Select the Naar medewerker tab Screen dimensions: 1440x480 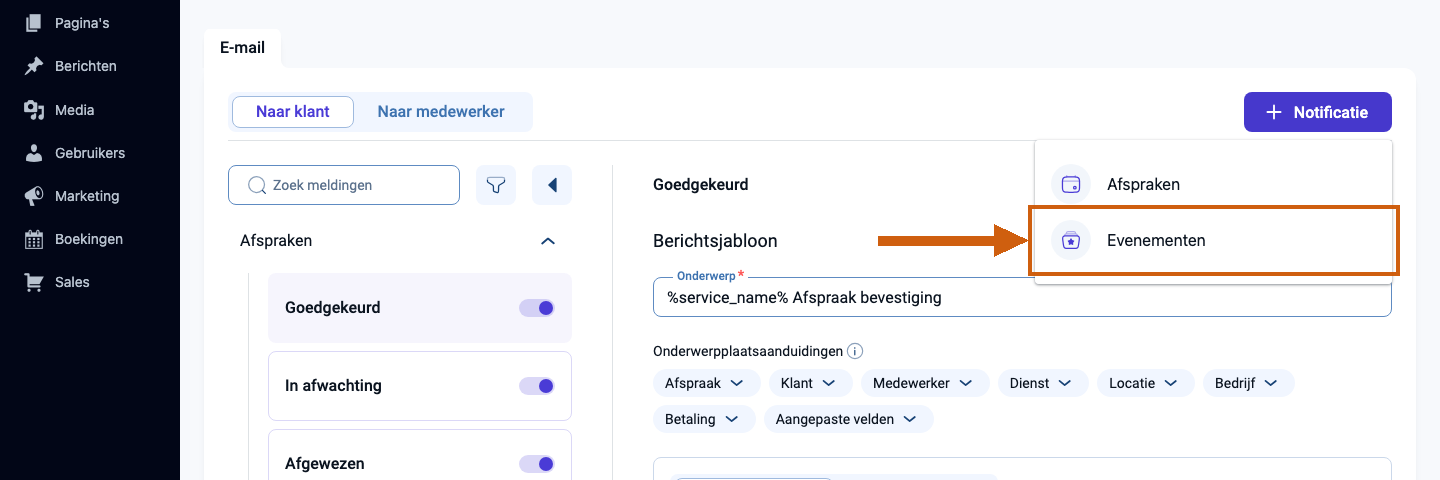(x=441, y=112)
